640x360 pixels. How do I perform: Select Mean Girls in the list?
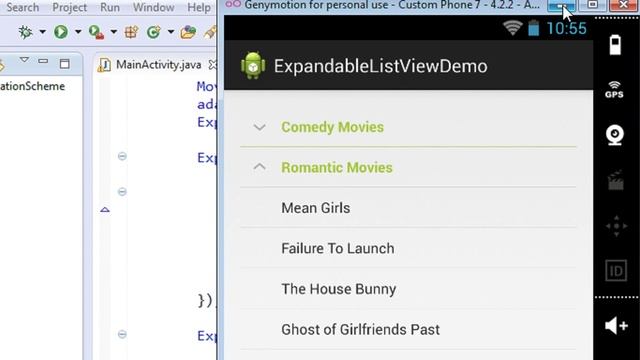(408, 208)
